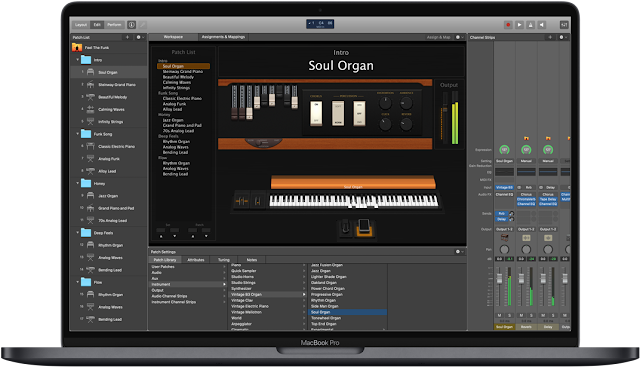Click the Soul Organ channel strip instrument icon

[504, 238]
